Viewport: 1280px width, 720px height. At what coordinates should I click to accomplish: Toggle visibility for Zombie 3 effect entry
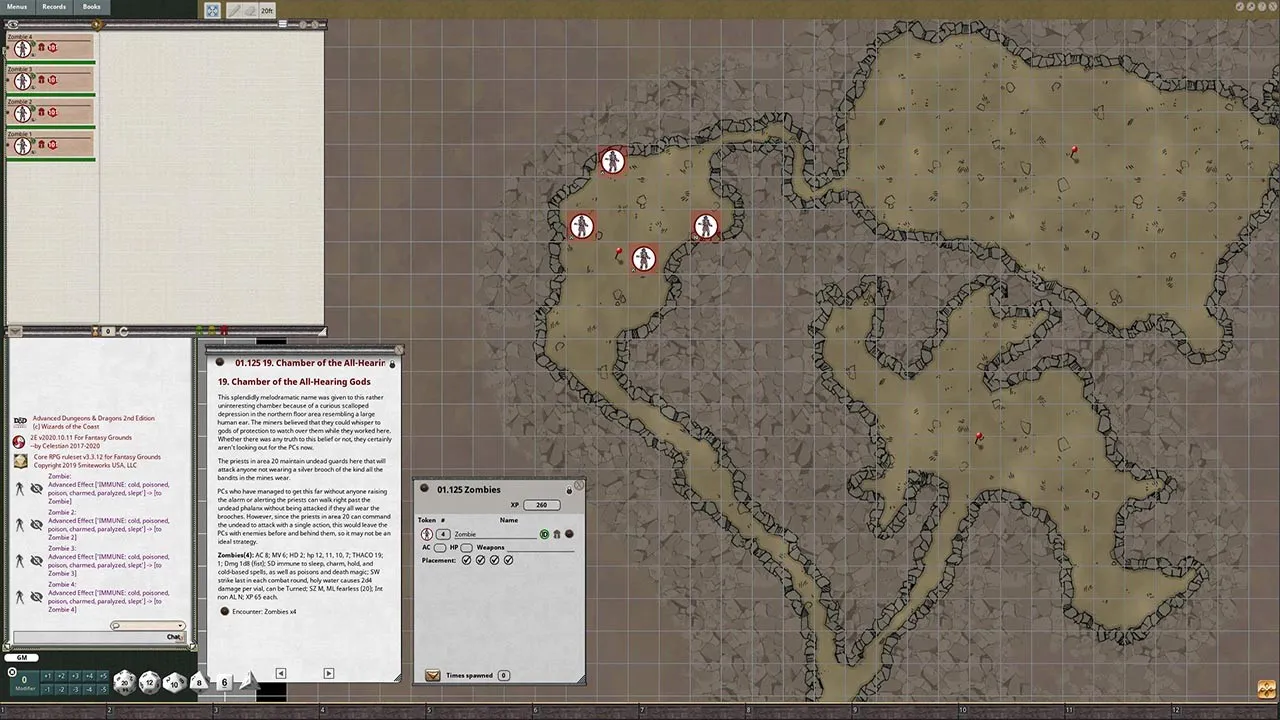tap(36, 561)
